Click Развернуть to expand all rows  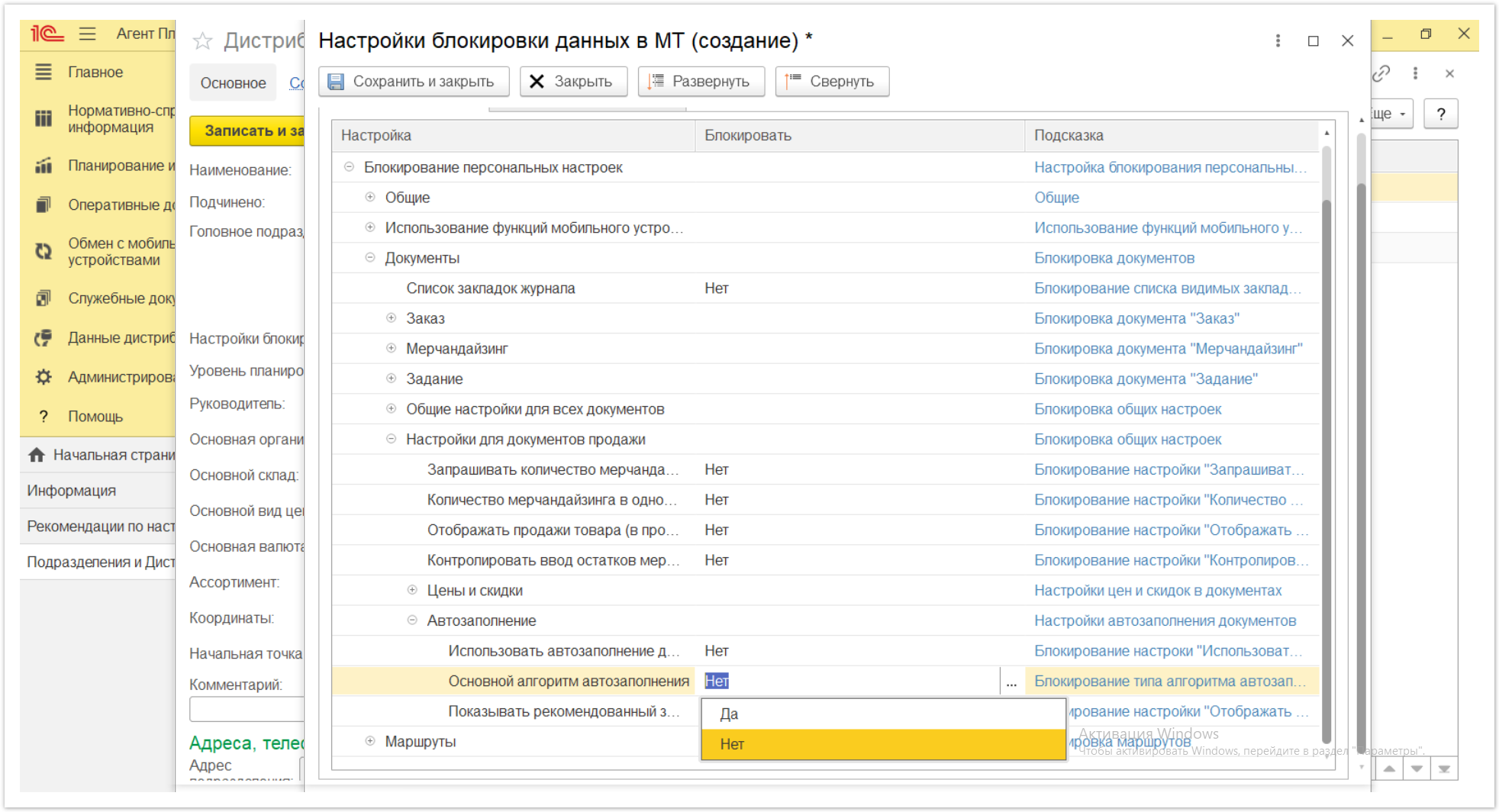point(701,82)
